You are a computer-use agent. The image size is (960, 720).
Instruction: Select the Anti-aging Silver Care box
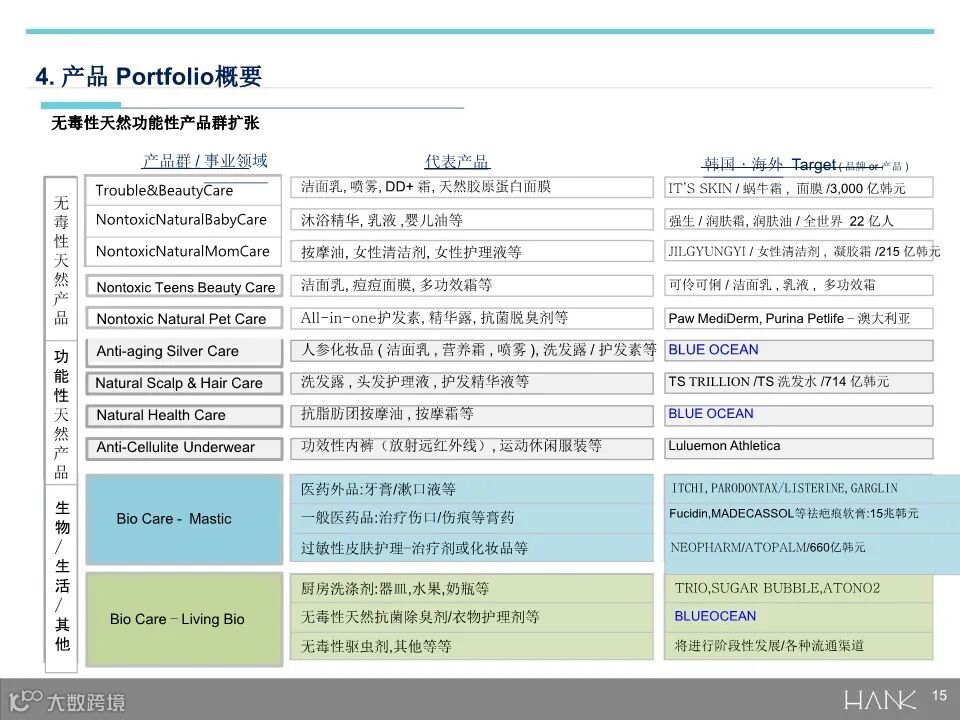pos(184,351)
